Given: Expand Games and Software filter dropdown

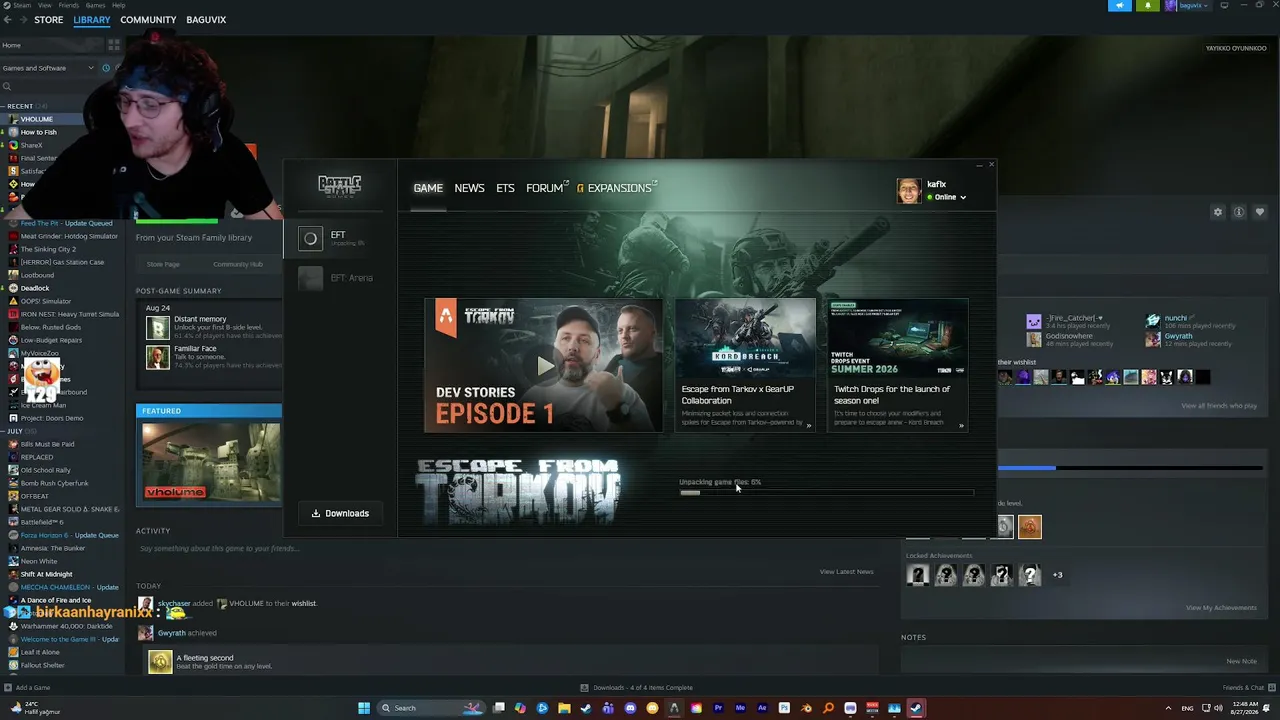Looking at the screenshot, I should click(x=48, y=68).
